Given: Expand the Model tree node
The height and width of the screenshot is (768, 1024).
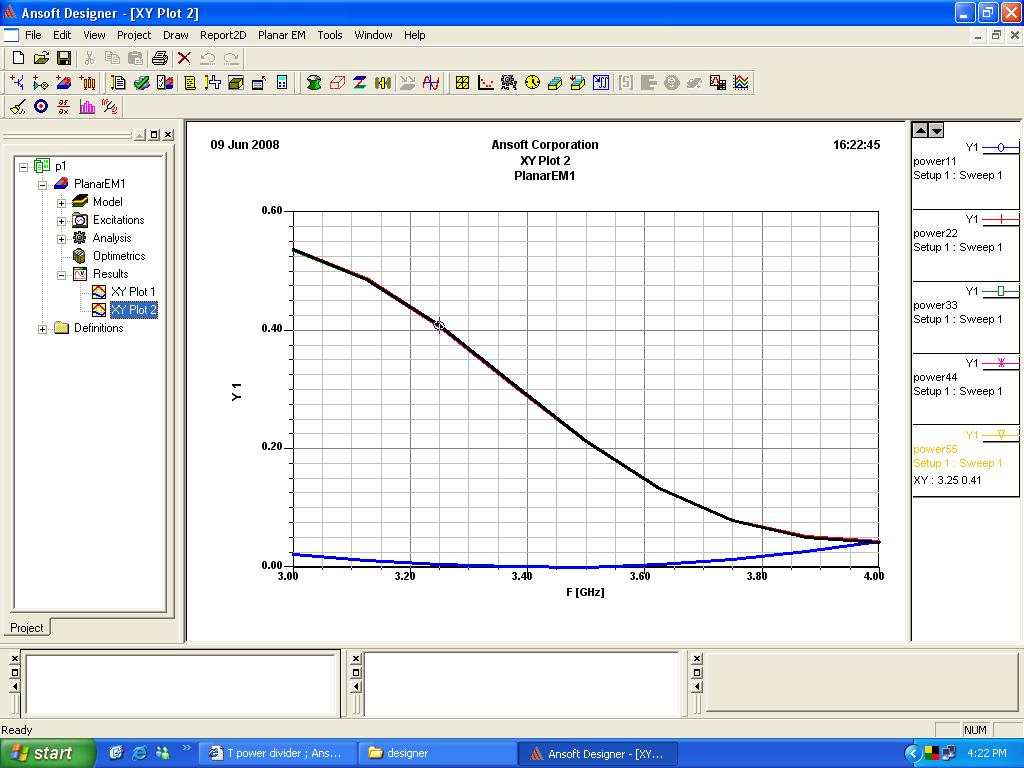Looking at the screenshot, I should 61,202.
